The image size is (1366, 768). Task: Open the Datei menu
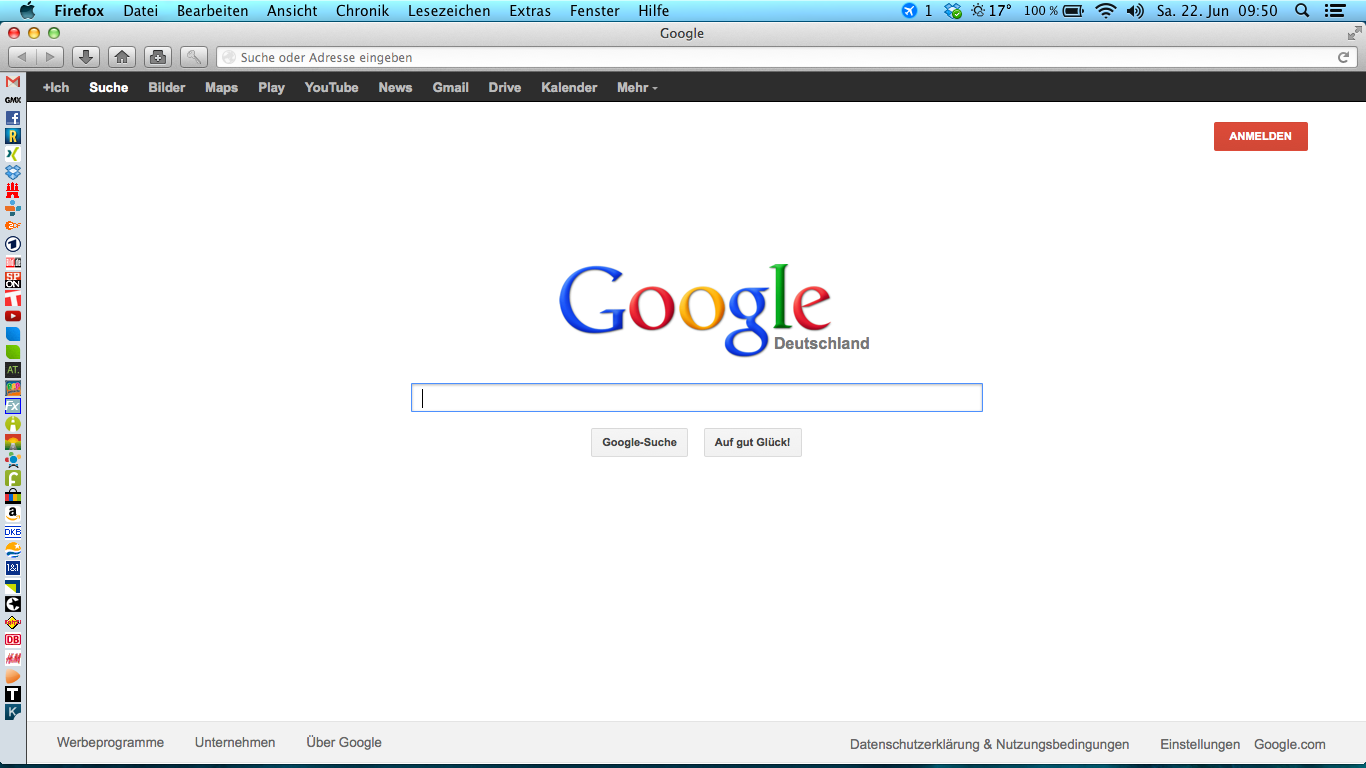click(141, 11)
